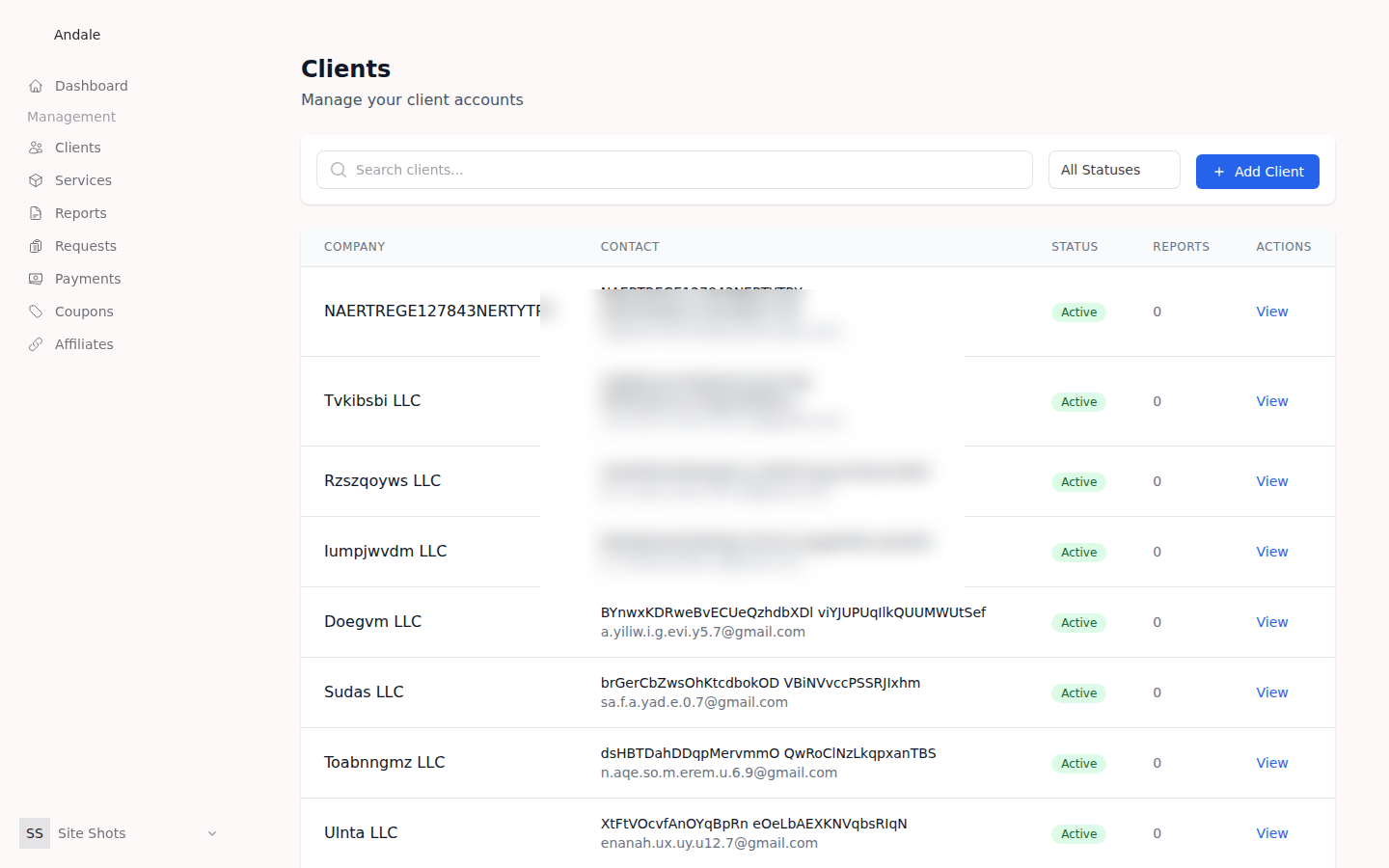Viewport: 1389px width, 868px height.
Task: Click the Toabnngmz LLC company name
Action: coord(384,762)
